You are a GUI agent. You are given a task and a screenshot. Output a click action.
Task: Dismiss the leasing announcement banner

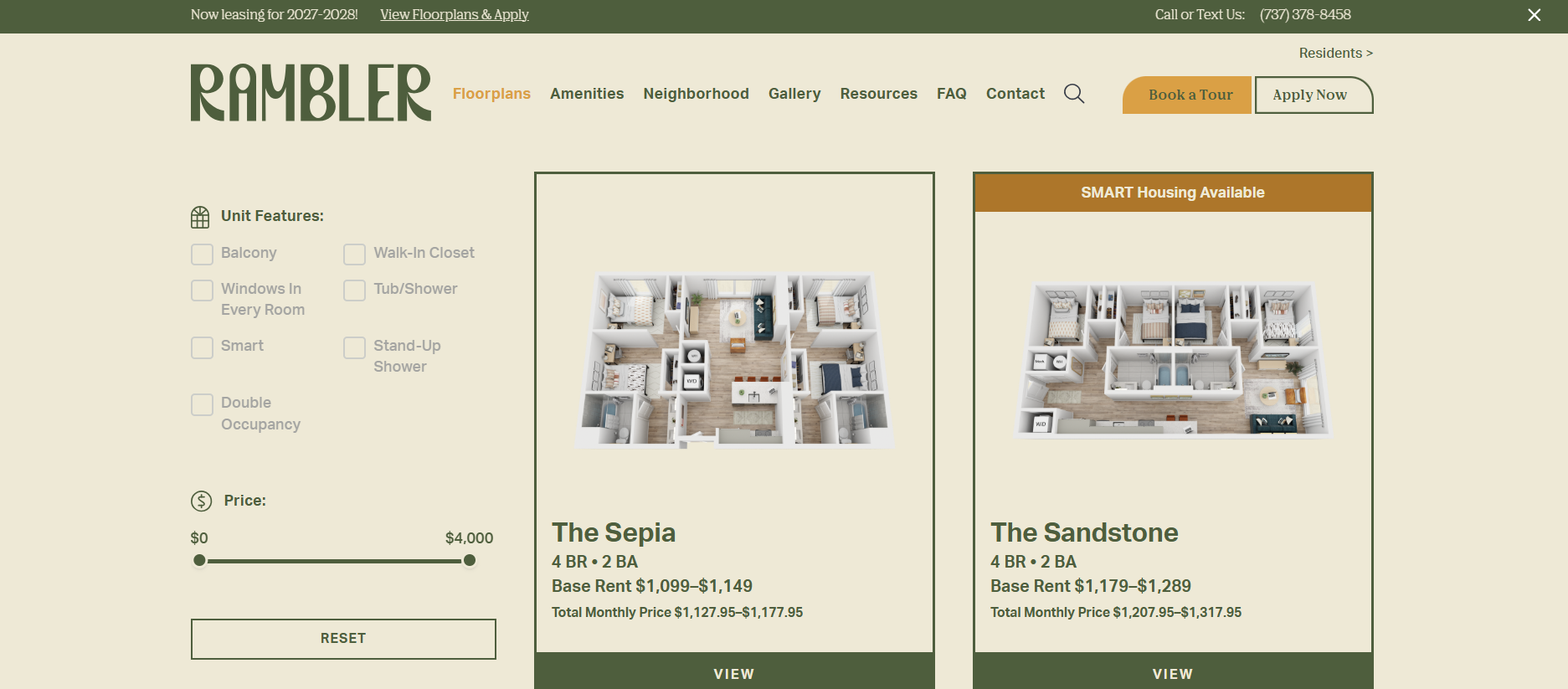click(1534, 15)
